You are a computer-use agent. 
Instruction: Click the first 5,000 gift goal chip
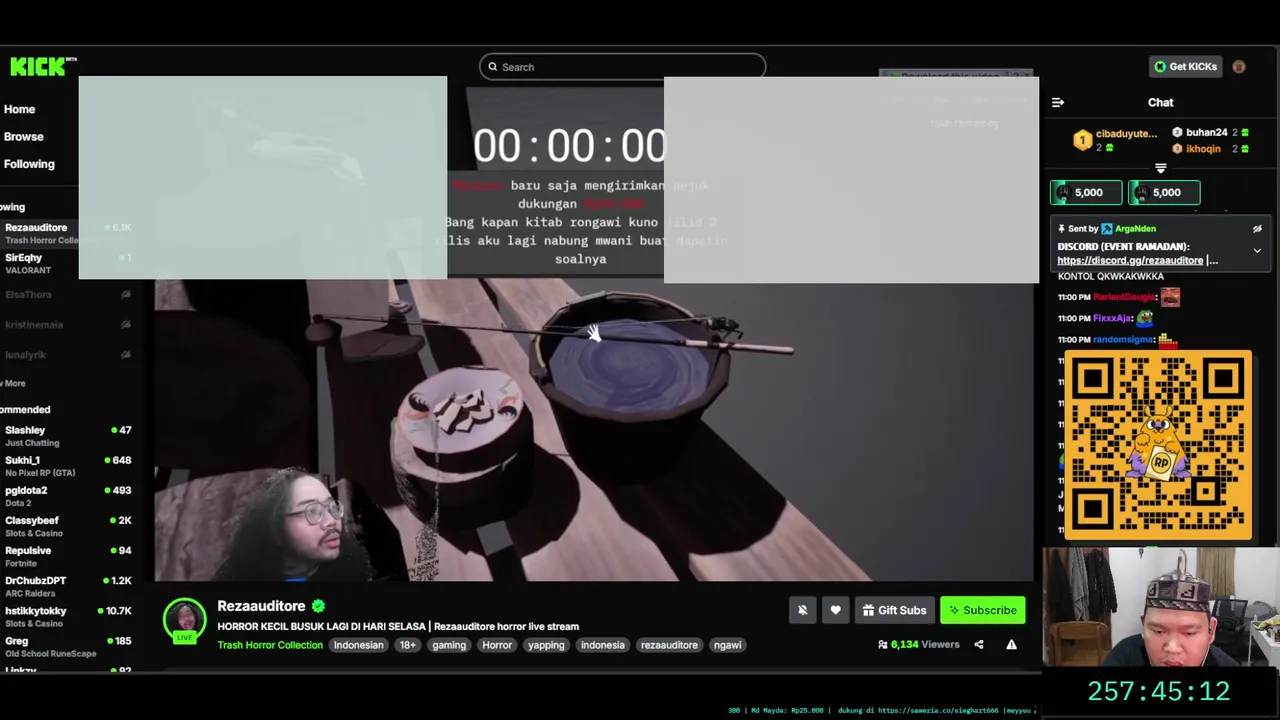pyautogui.click(x=1086, y=193)
